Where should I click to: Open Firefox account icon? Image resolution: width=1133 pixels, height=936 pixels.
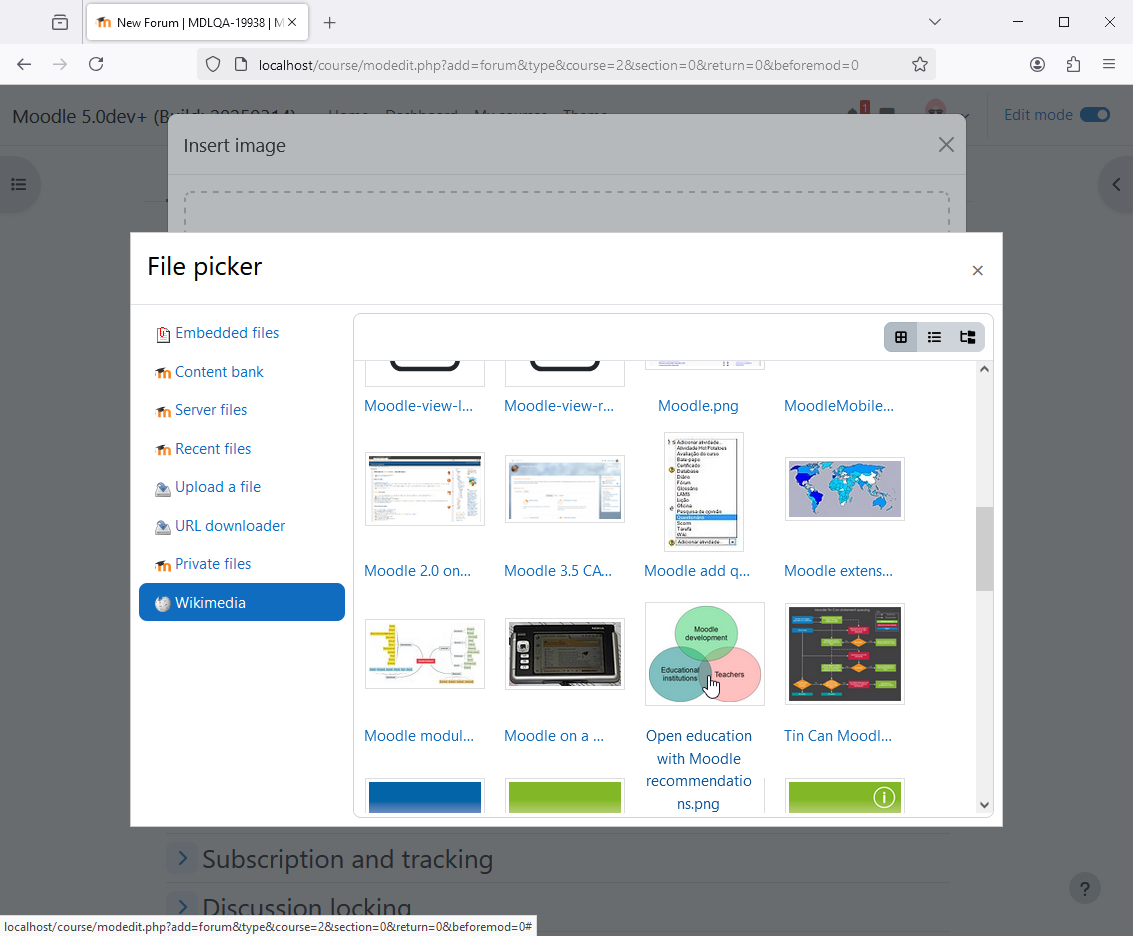[1037, 64]
